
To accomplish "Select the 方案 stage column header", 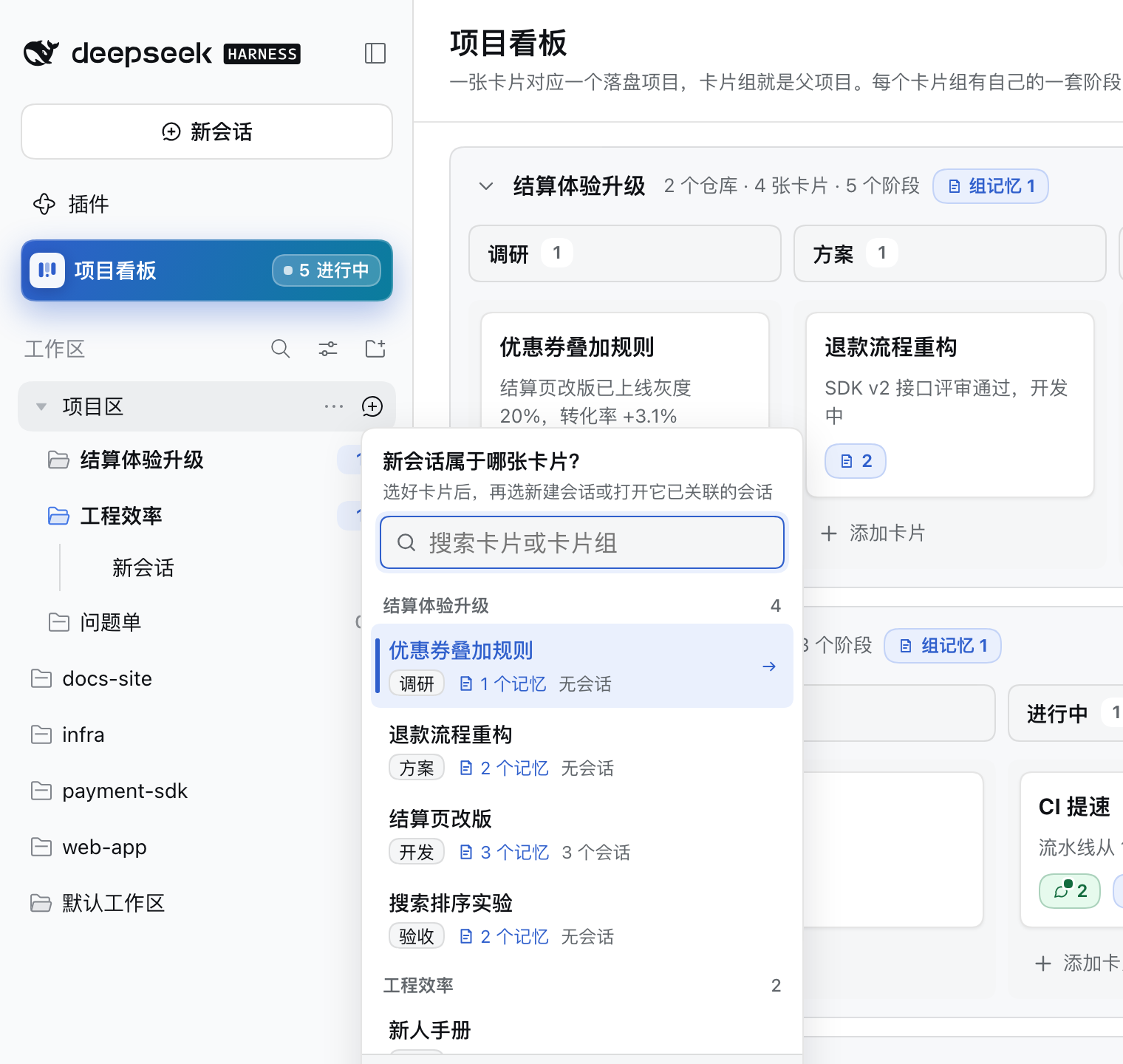I will tap(950, 253).
